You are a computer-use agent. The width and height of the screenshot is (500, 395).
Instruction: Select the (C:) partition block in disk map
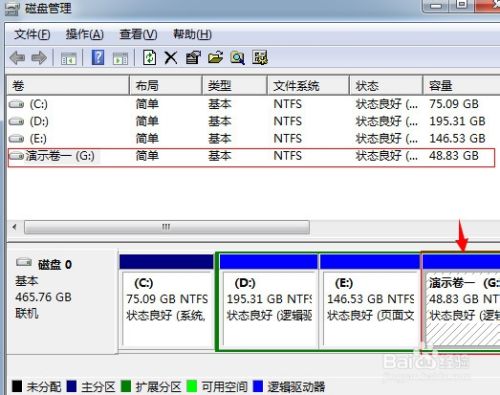tap(167, 301)
